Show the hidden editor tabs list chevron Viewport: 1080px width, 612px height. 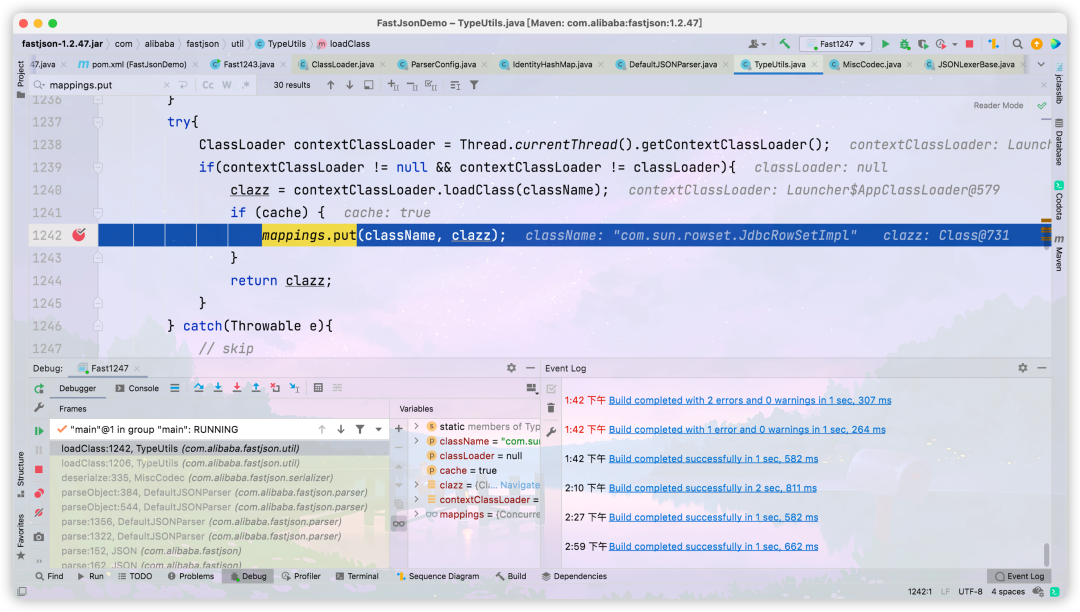point(1041,64)
